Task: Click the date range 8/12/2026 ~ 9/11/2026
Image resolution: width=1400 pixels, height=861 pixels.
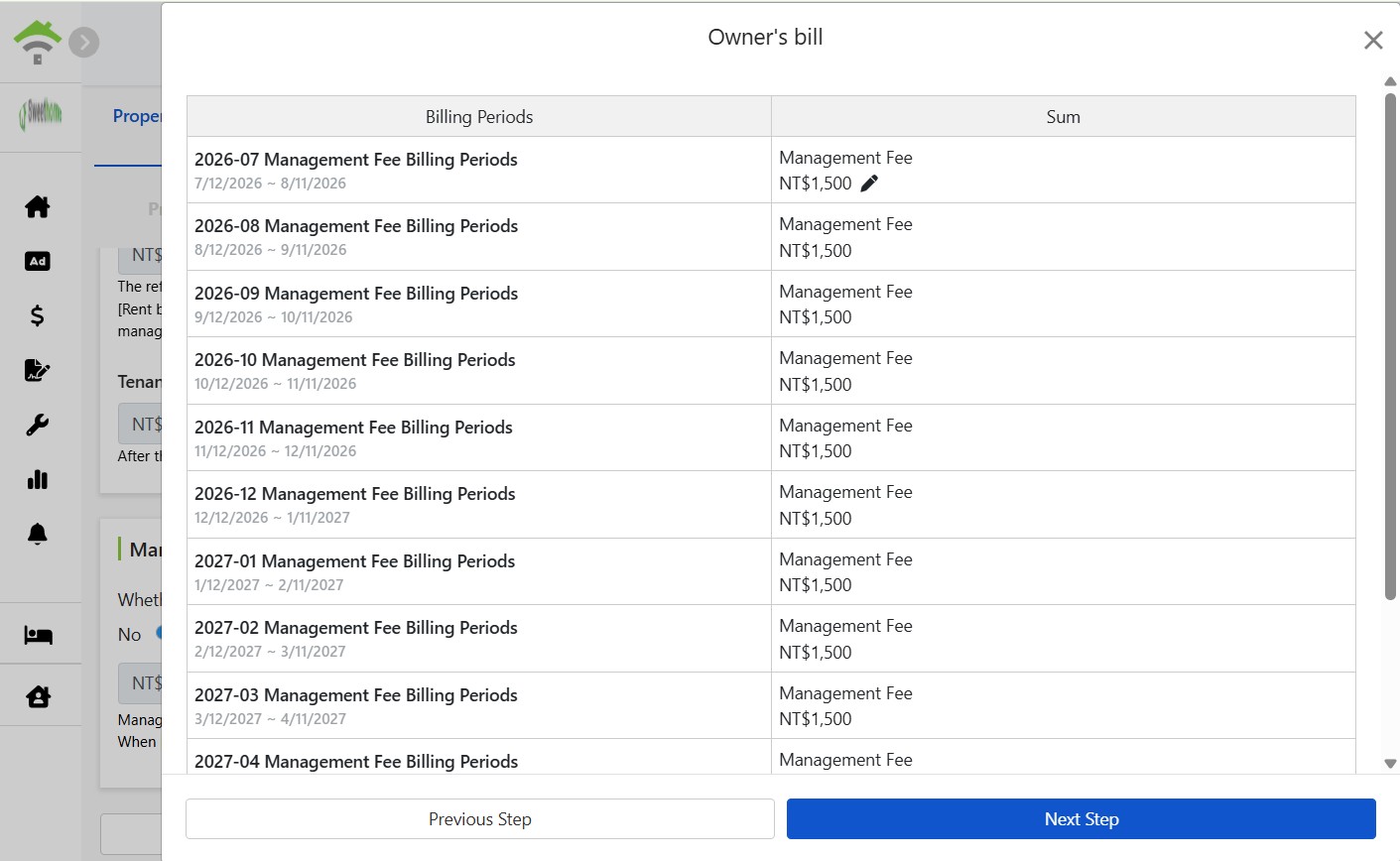Action: tap(270, 250)
